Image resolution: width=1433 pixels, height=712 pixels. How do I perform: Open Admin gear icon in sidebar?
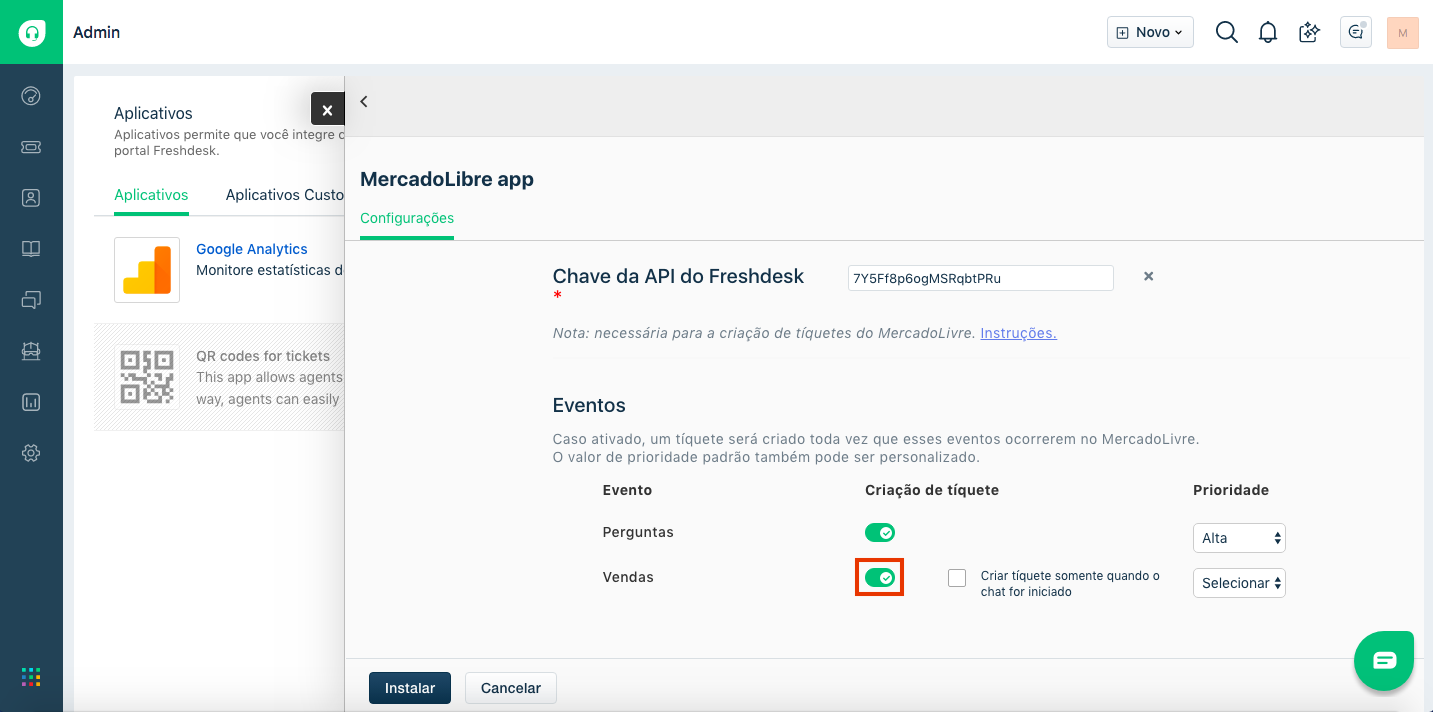31,453
